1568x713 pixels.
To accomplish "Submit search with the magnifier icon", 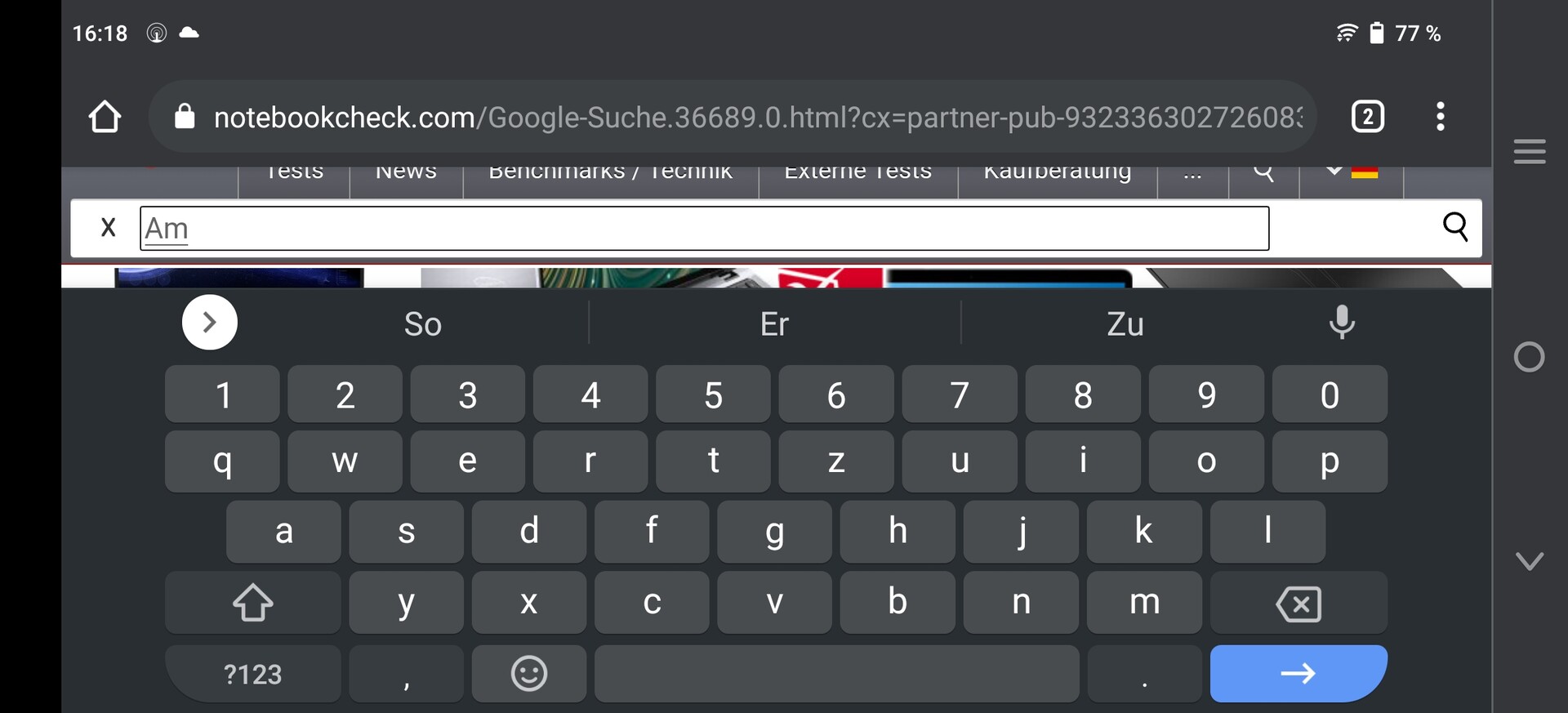I will tap(1455, 227).
